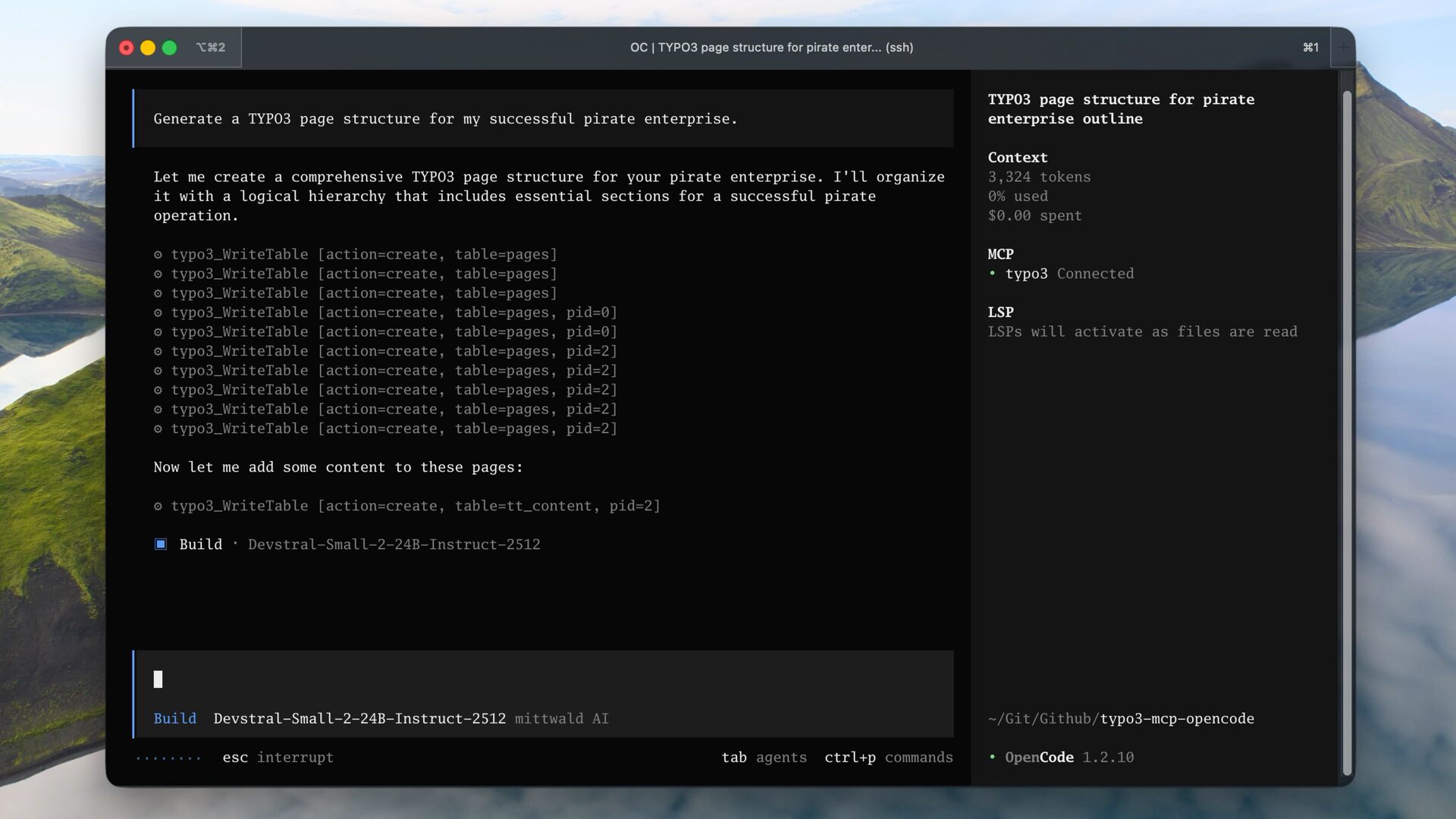Click the green dot beside OpenCode version

point(992,758)
